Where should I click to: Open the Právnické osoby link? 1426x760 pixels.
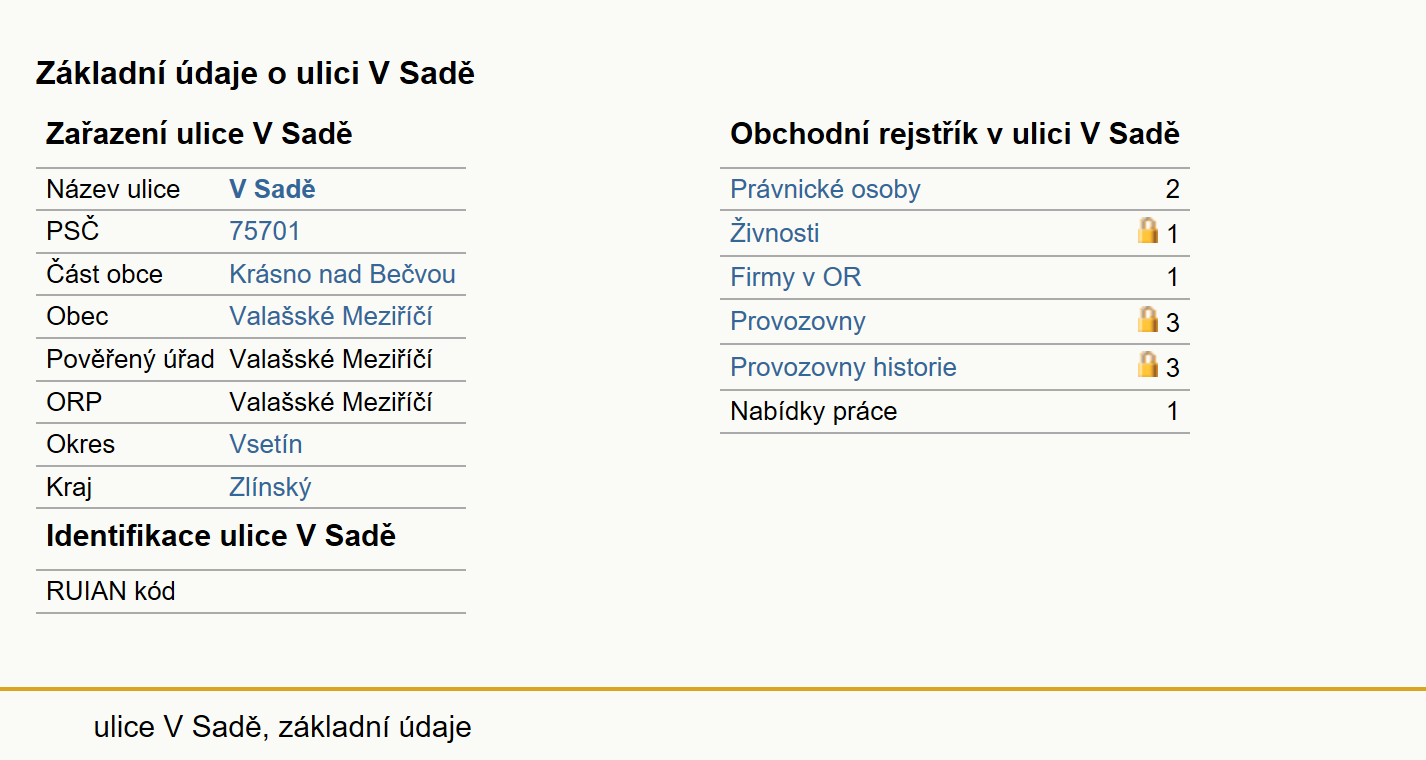coord(825,190)
